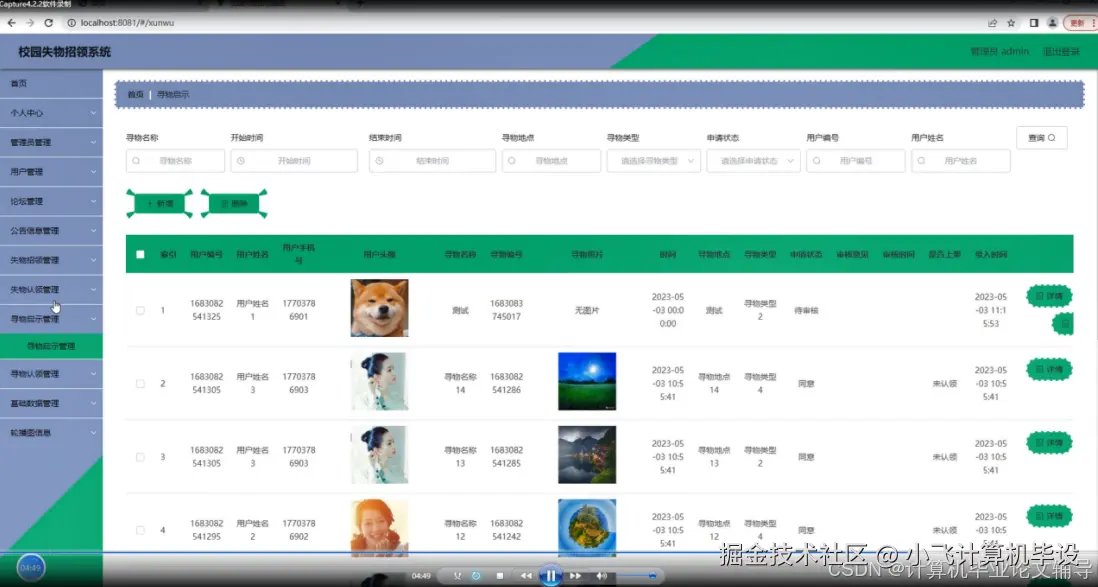
Task: Click the media player fast-forward button
Action: [576, 576]
